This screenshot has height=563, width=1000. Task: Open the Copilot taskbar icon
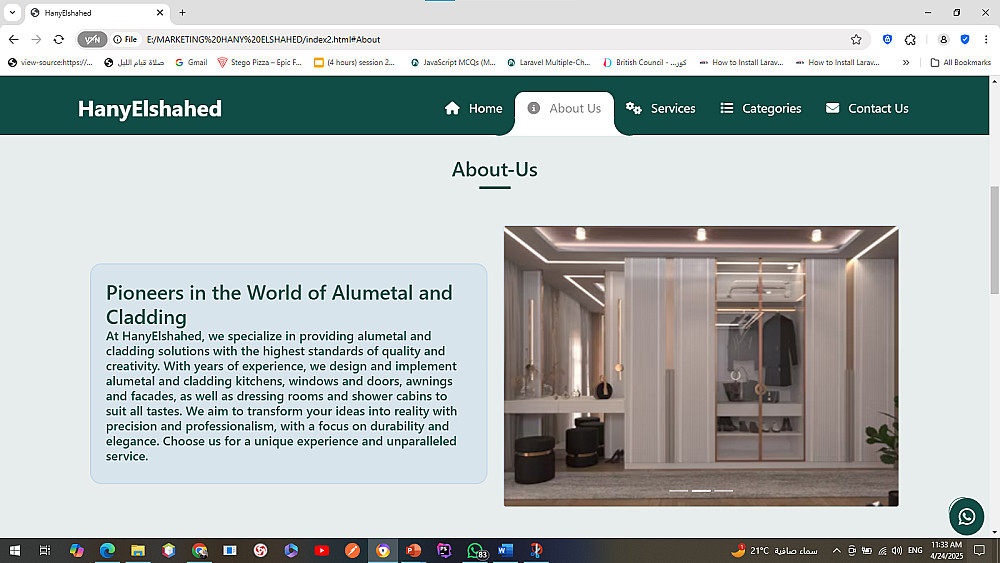click(77, 550)
